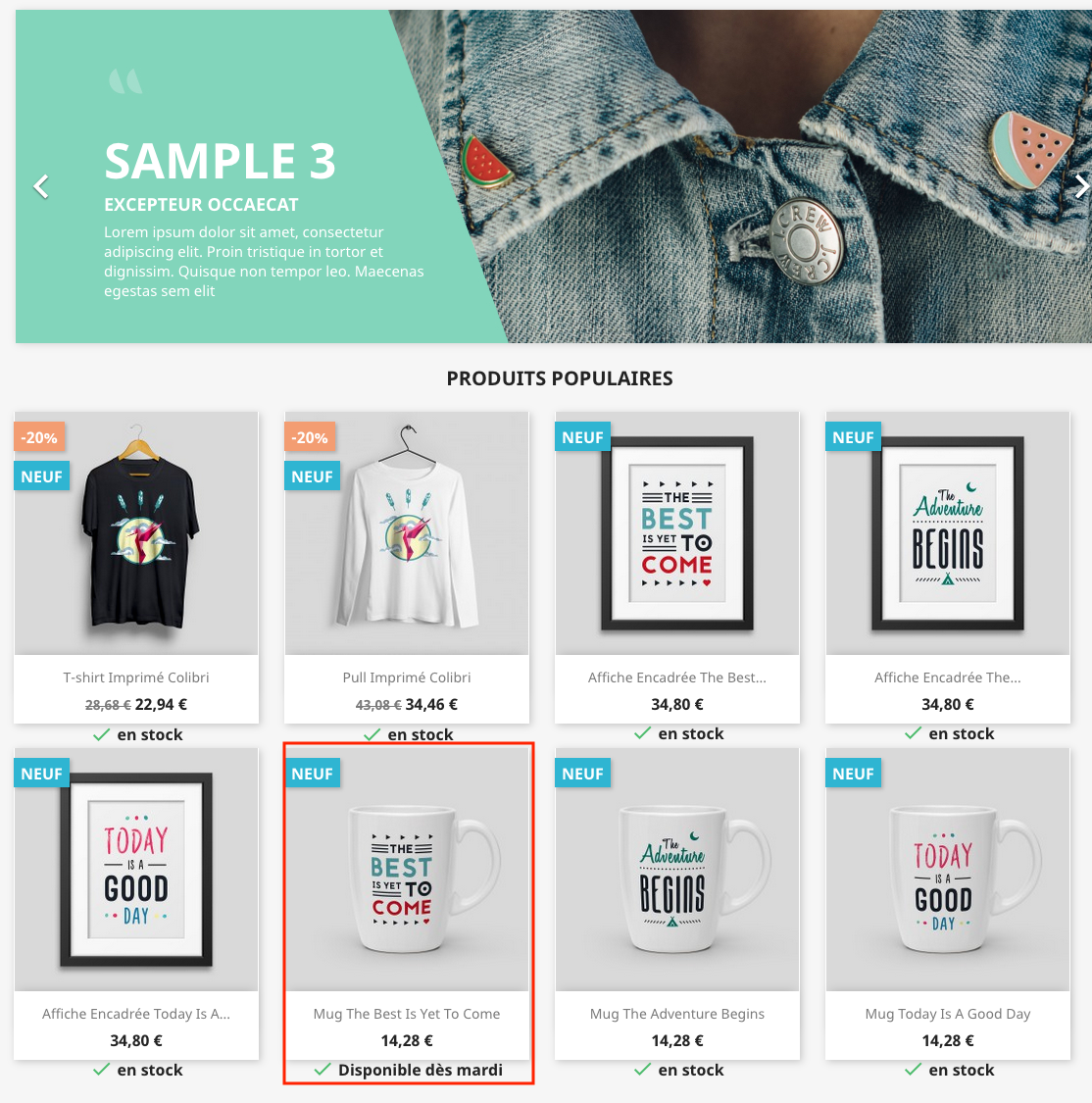Click the SAMPLE 3 slider banner heading
This screenshot has width=1092, height=1103.
pyautogui.click(x=221, y=161)
